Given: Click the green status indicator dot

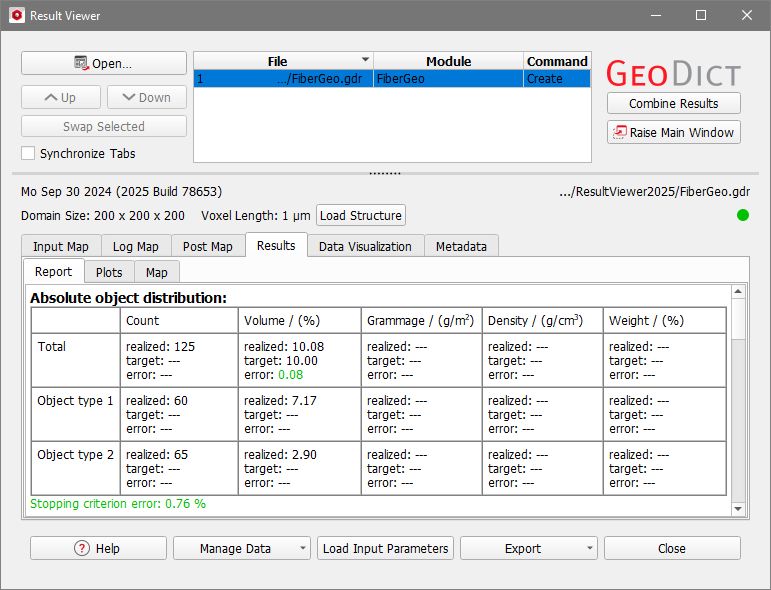Looking at the screenshot, I should click(743, 215).
